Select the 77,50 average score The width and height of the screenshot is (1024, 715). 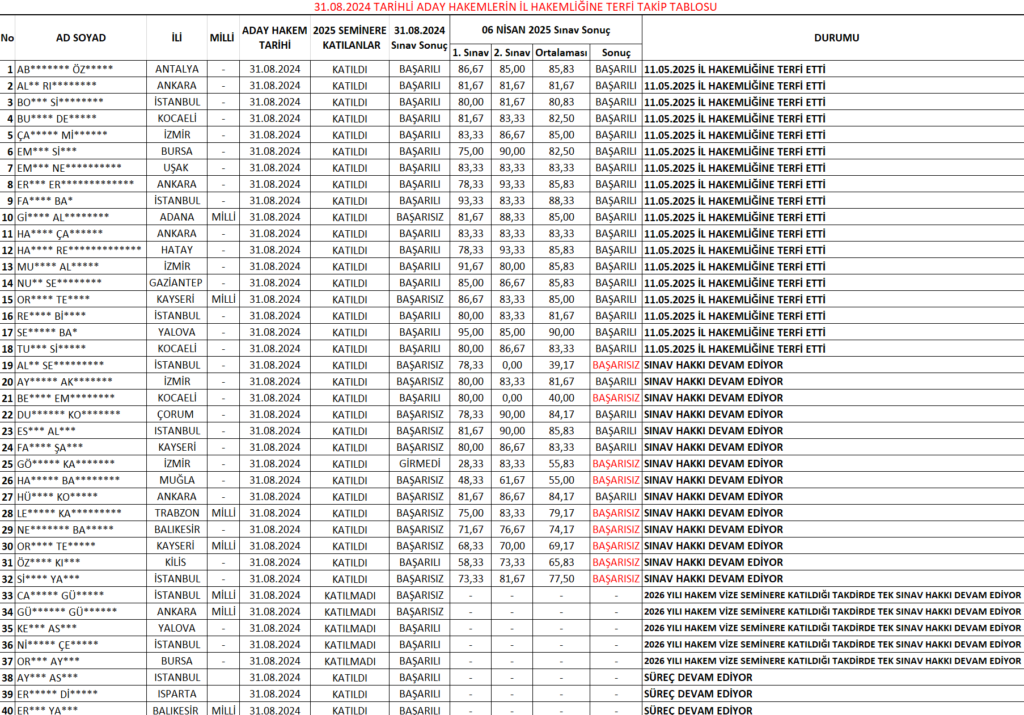(x=561, y=579)
